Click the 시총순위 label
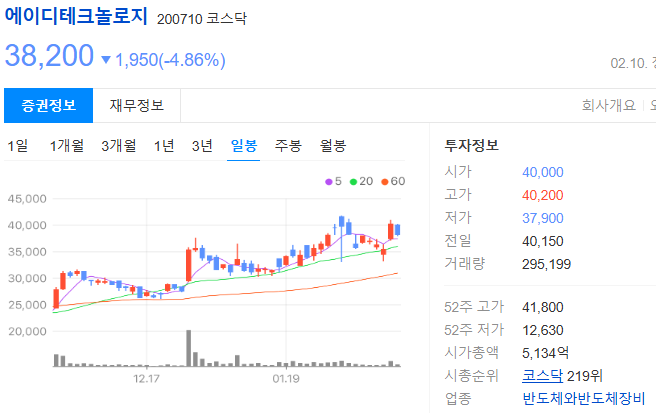 [x=472, y=376]
